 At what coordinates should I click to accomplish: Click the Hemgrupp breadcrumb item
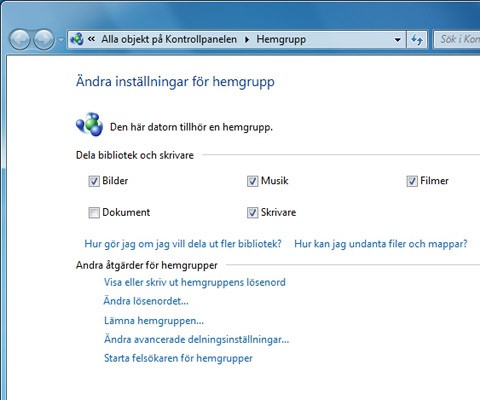(281, 39)
